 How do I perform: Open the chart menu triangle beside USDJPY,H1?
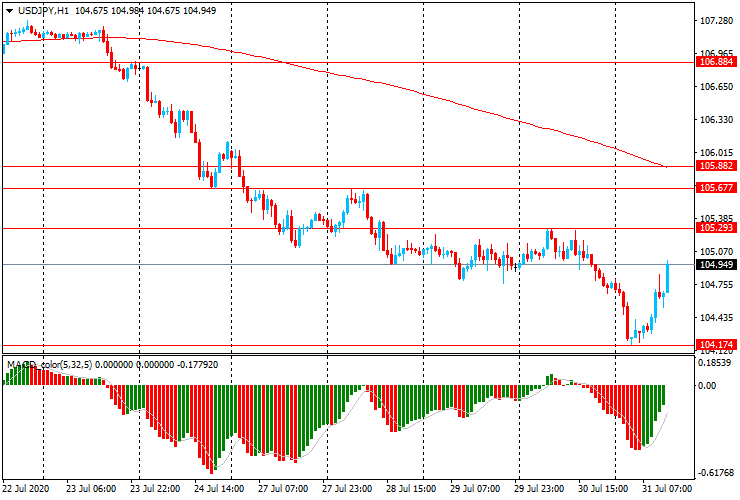tap(9, 11)
